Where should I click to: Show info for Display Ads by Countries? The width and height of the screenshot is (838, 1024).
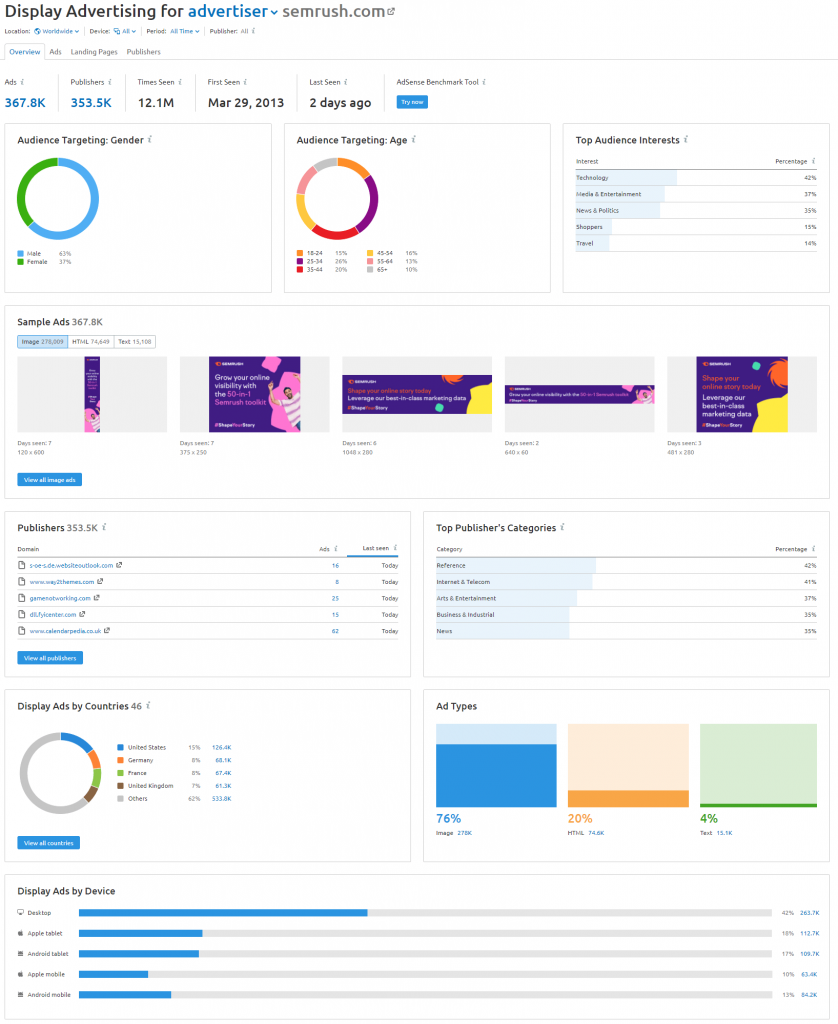(148, 705)
